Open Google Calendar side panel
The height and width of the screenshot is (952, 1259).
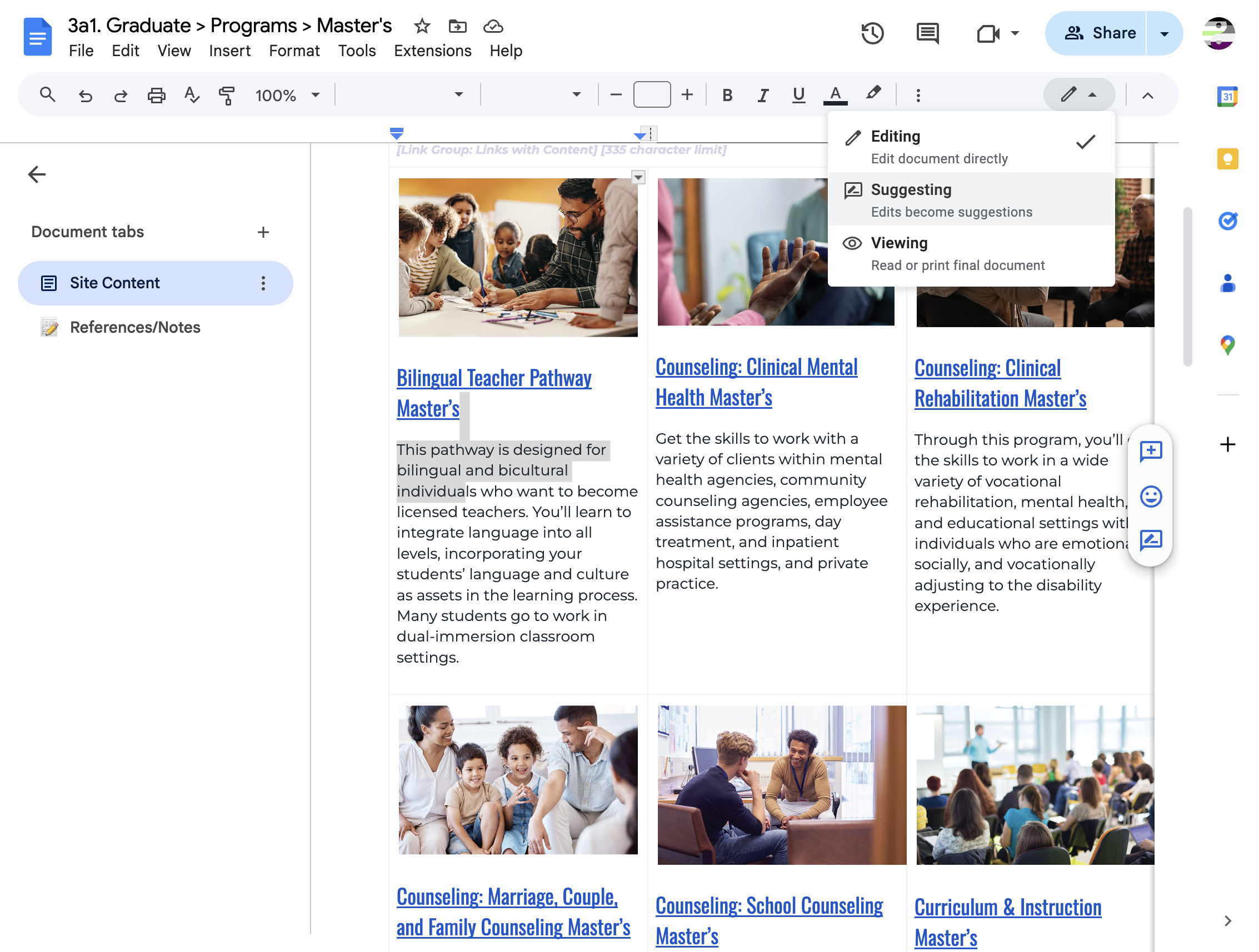[1228, 96]
